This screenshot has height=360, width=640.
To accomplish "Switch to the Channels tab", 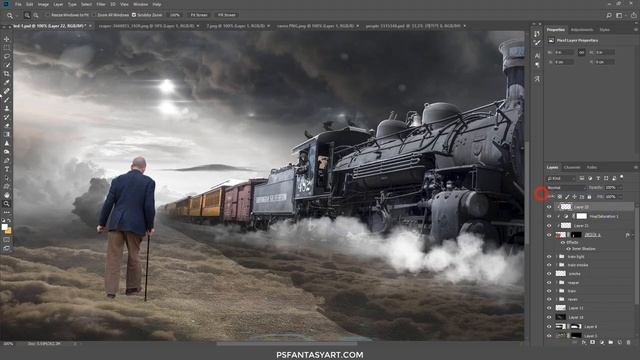I will [x=572, y=167].
